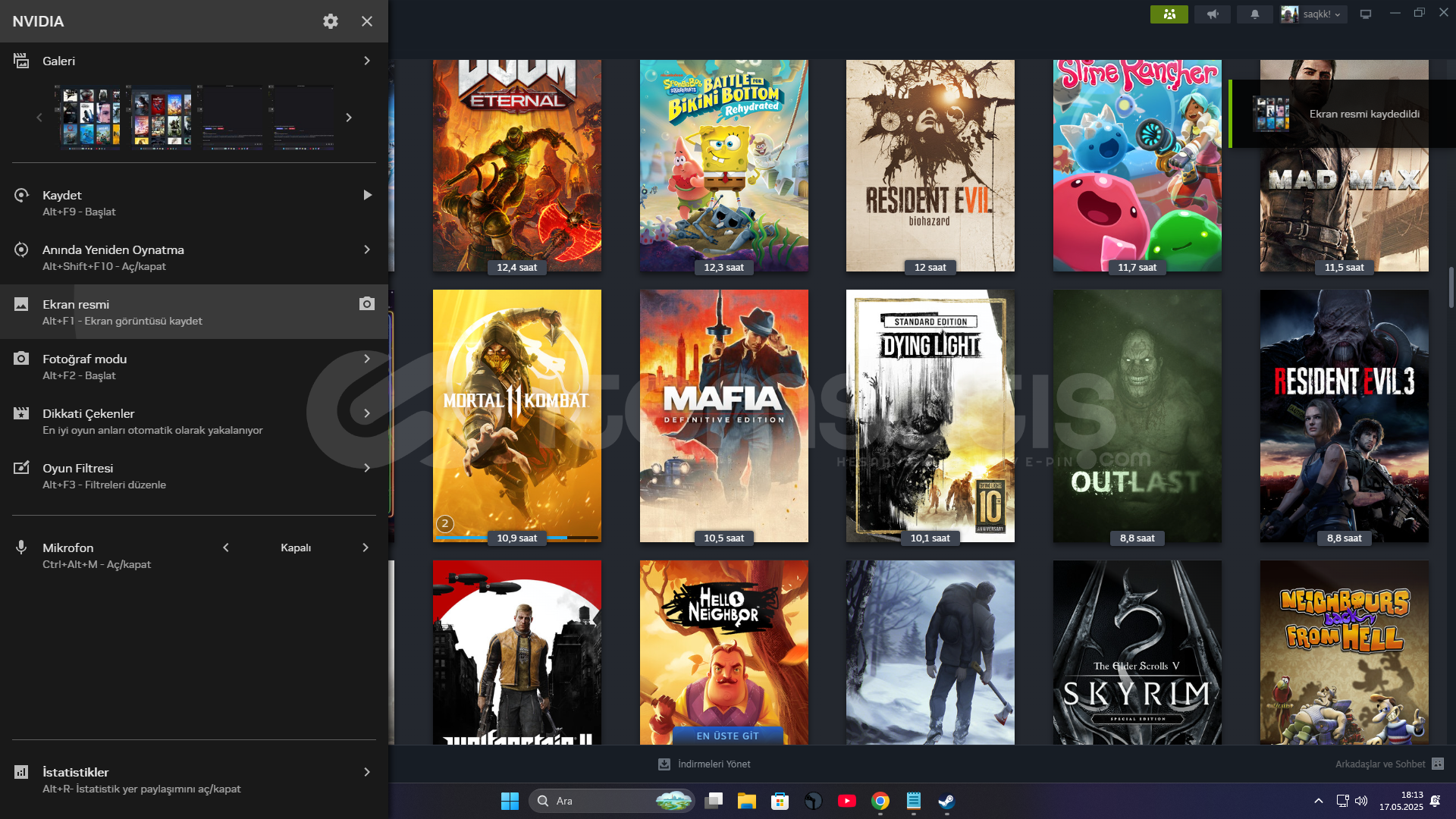The width and height of the screenshot is (1456, 819).
Task: Switch microphone mode with right arrow
Action: point(366,548)
